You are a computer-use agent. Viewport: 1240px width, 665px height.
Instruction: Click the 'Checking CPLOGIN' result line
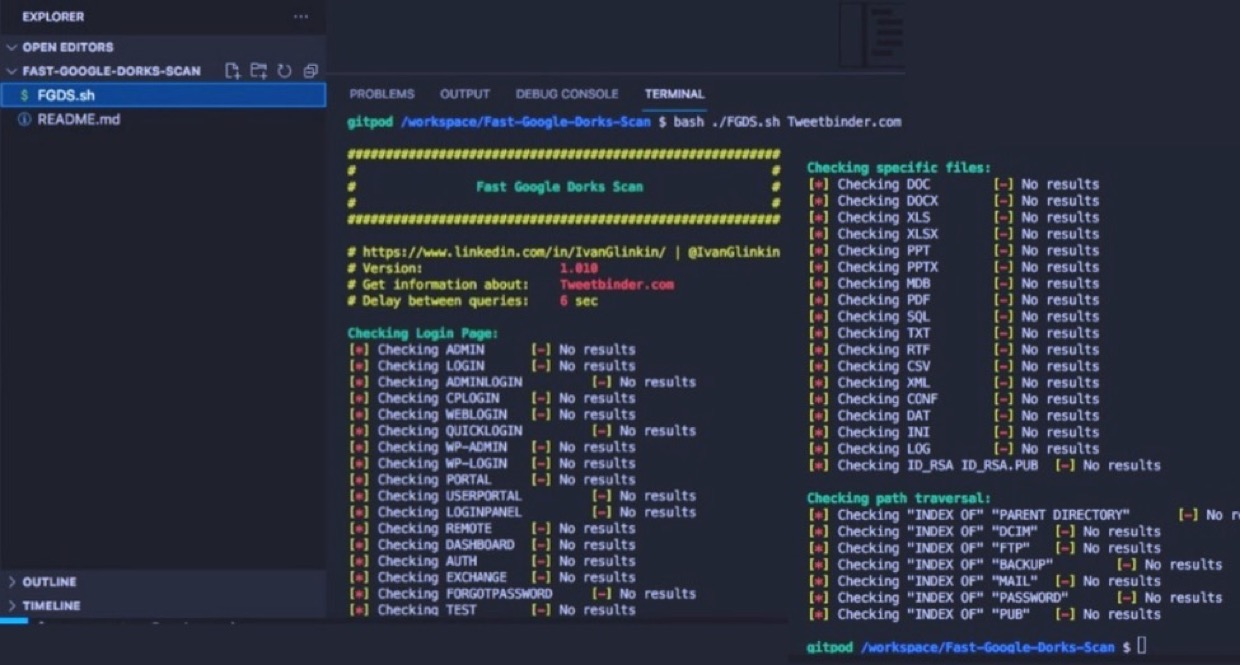coord(492,398)
